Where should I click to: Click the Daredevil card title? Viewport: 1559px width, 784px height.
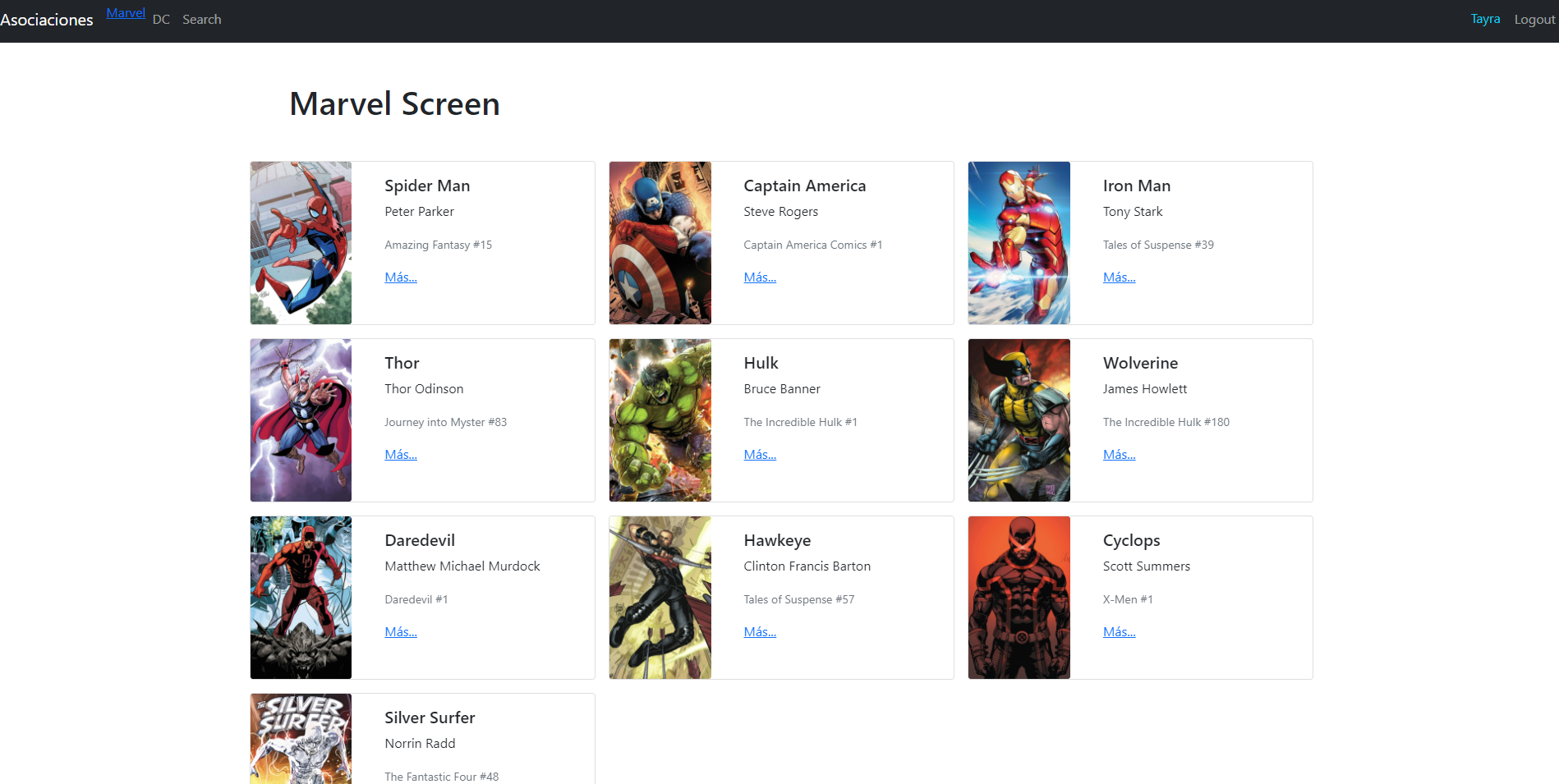point(420,540)
